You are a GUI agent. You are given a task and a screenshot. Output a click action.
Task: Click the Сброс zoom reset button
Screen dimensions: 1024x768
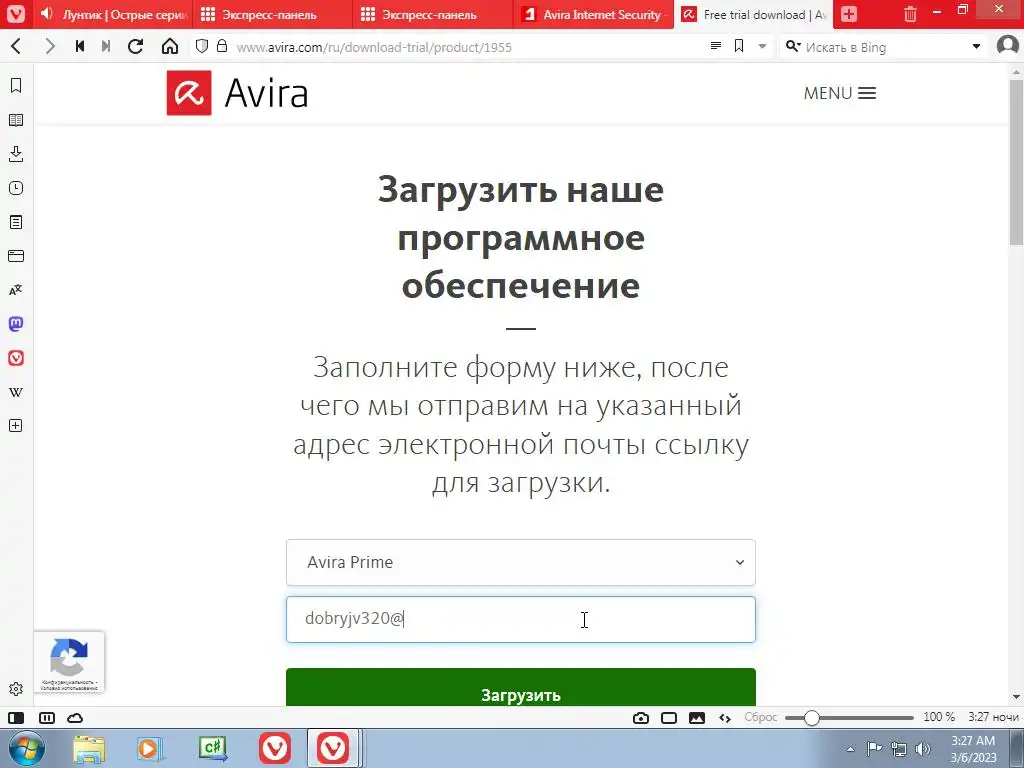(761, 717)
